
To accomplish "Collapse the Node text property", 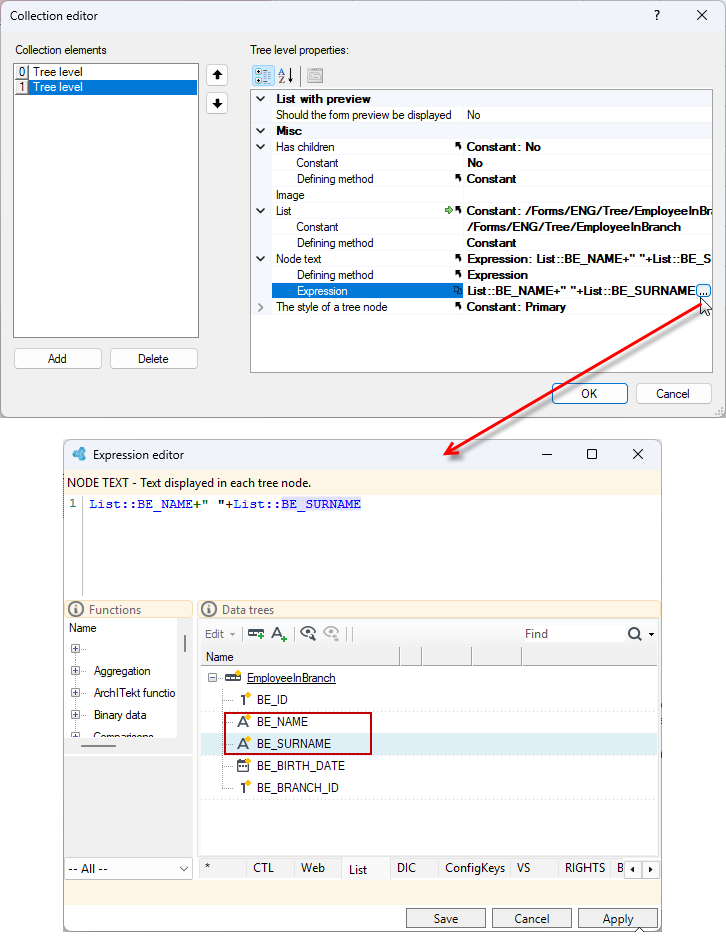I will (x=261, y=259).
